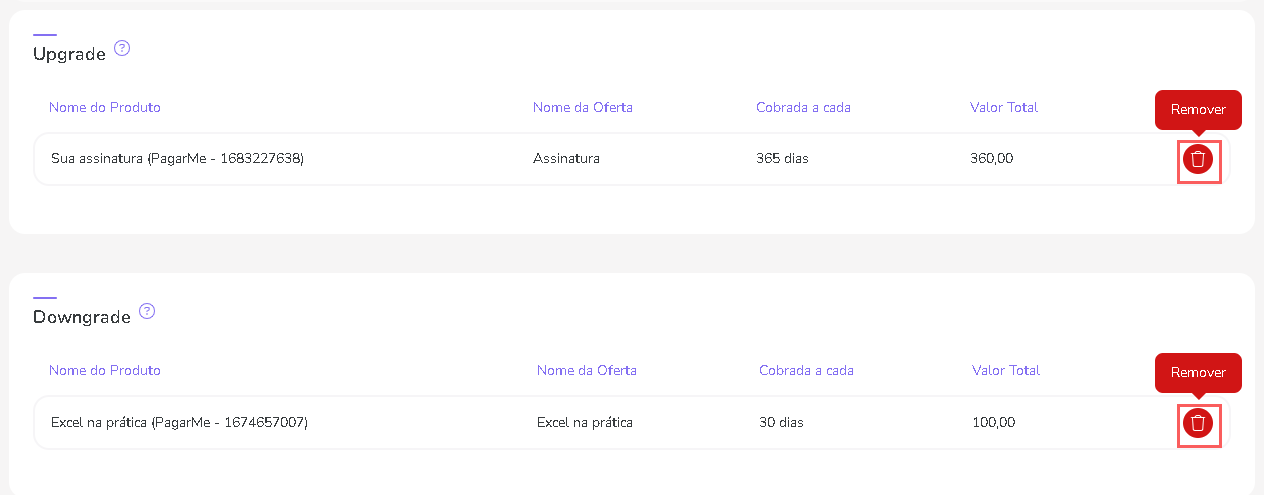Select the Sua assinatura (PagarMe - 1683227638) product
The width and height of the screenshot is (1264, 495).
177,158
